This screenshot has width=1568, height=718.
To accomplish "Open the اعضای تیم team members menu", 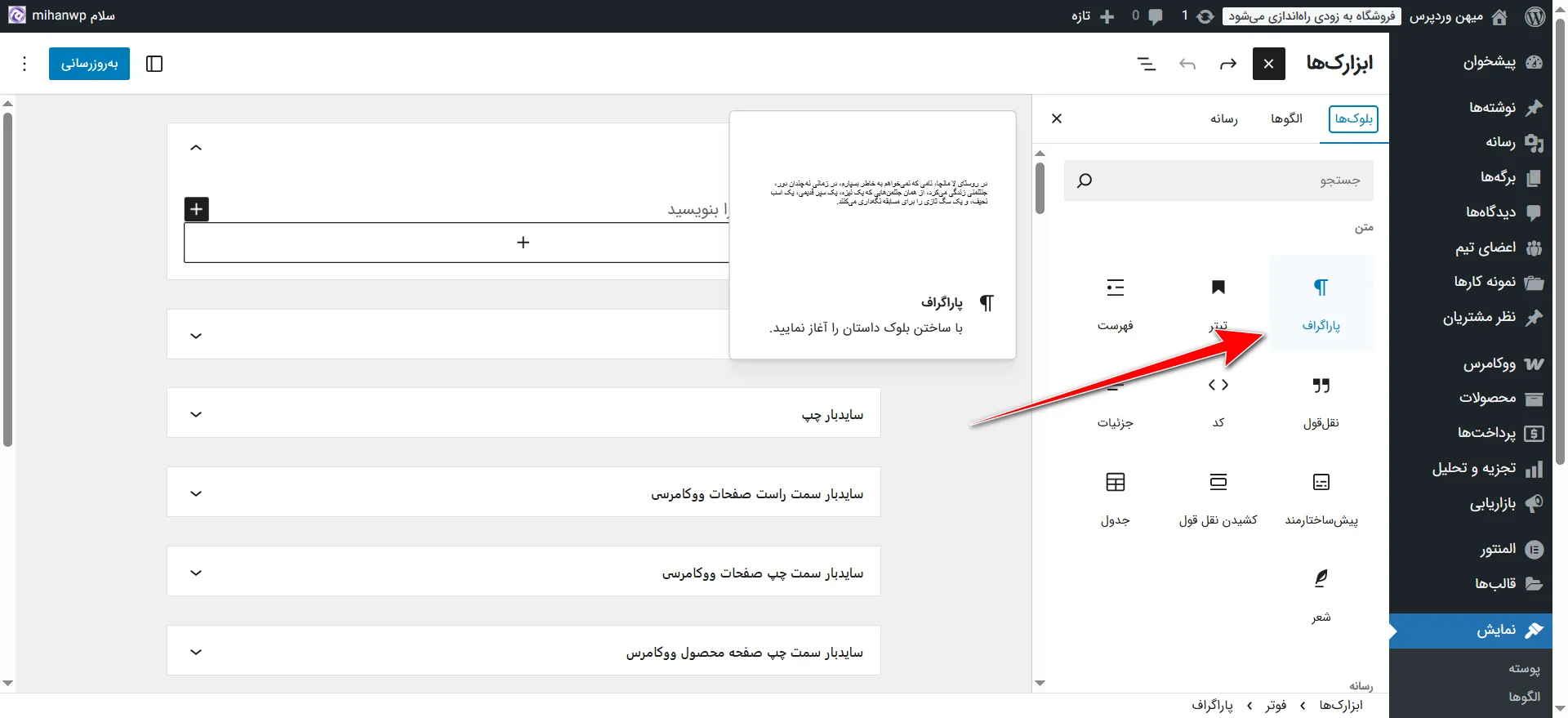I will pos(1471,247).
